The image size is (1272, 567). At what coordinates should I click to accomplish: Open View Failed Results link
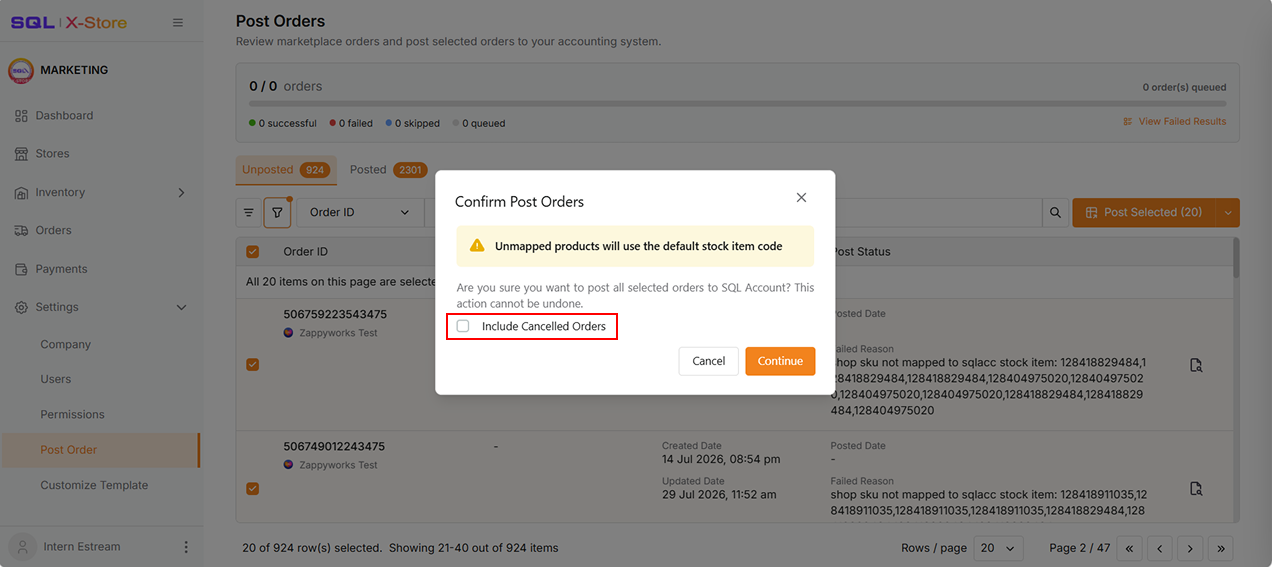click(1174, 122)
